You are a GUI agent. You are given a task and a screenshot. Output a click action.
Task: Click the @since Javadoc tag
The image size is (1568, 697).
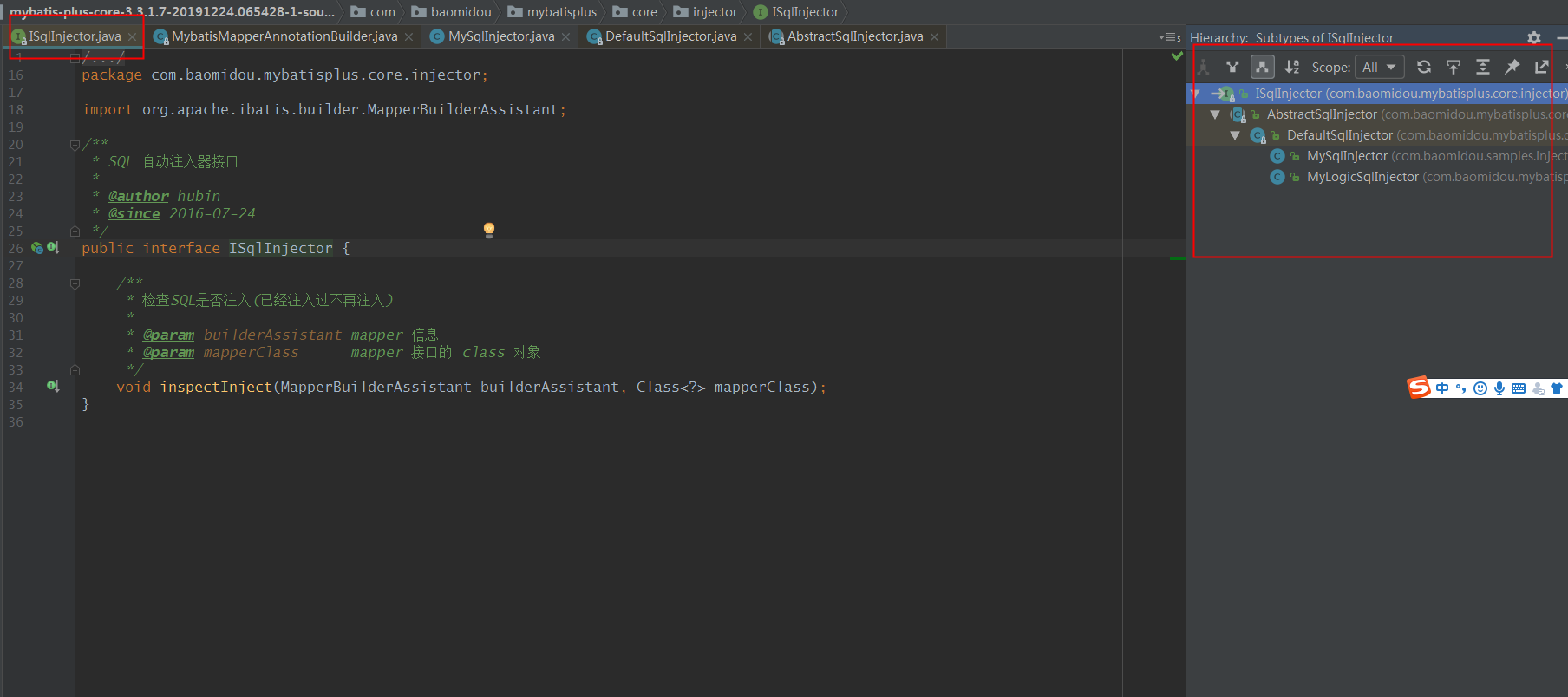point(134,213)
